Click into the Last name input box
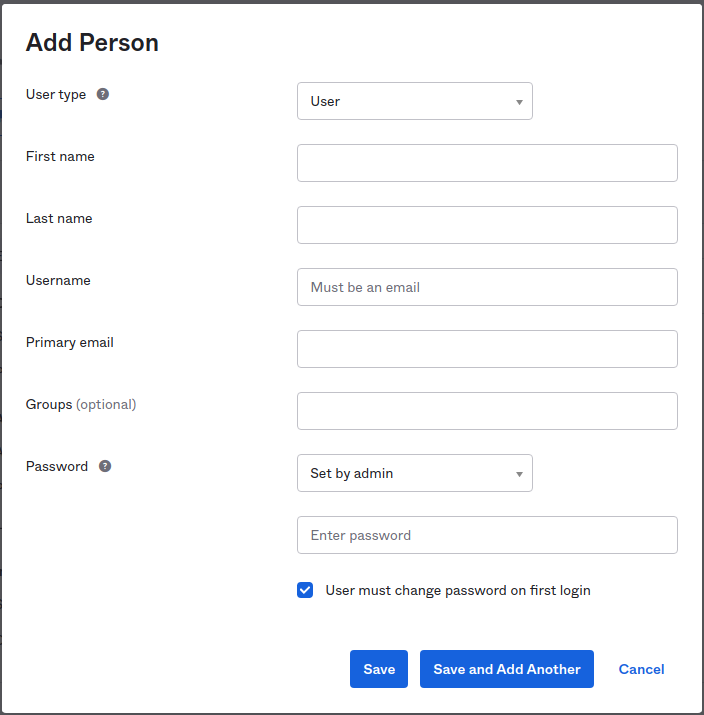Viewport: 704px width, 715px height. click(x=487, y=225)
